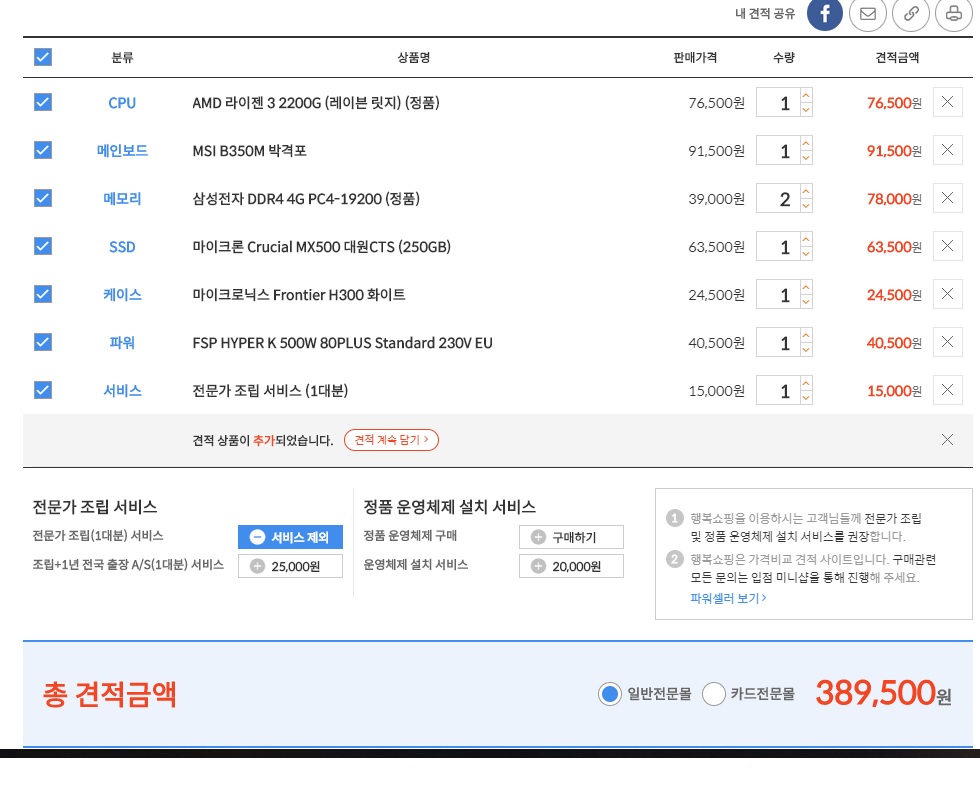
Task: Click product name MSI B350M 박격포
Action: [x=249, y=151]
